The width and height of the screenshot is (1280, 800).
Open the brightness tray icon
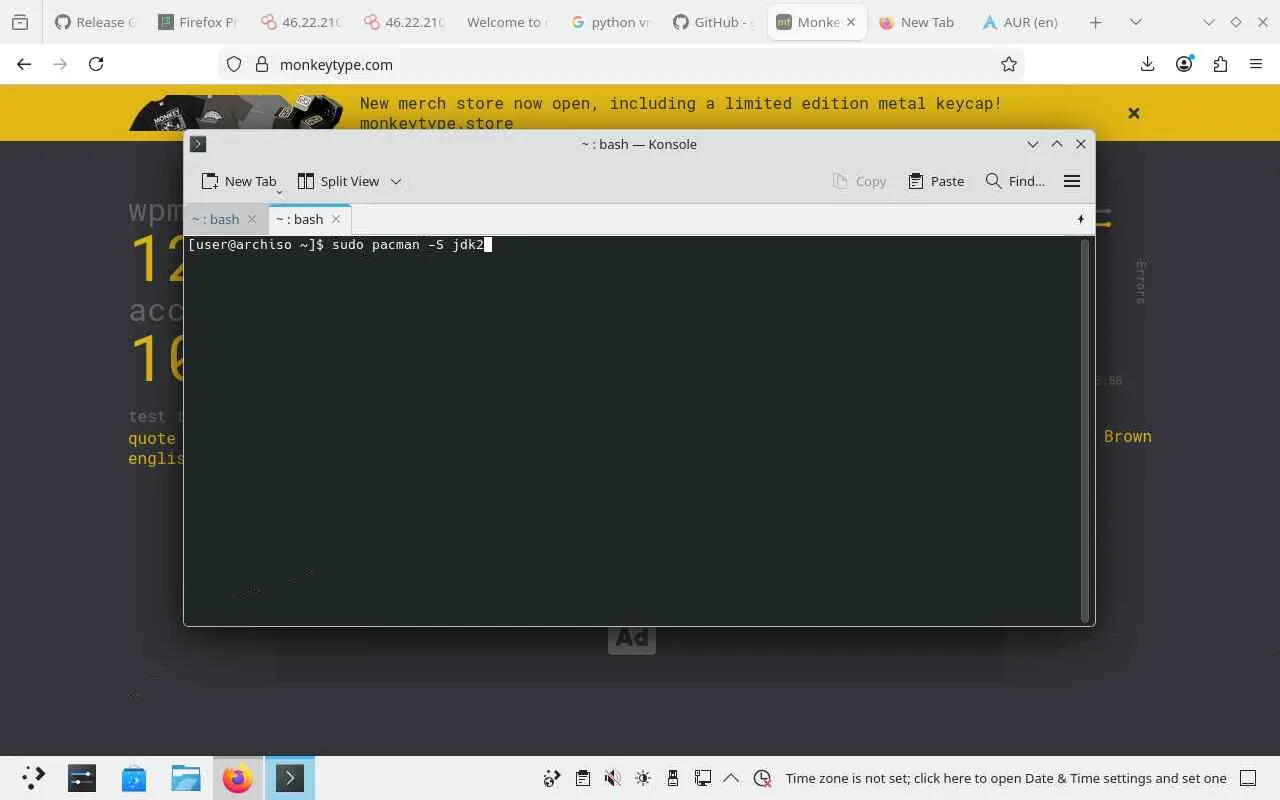642,778
